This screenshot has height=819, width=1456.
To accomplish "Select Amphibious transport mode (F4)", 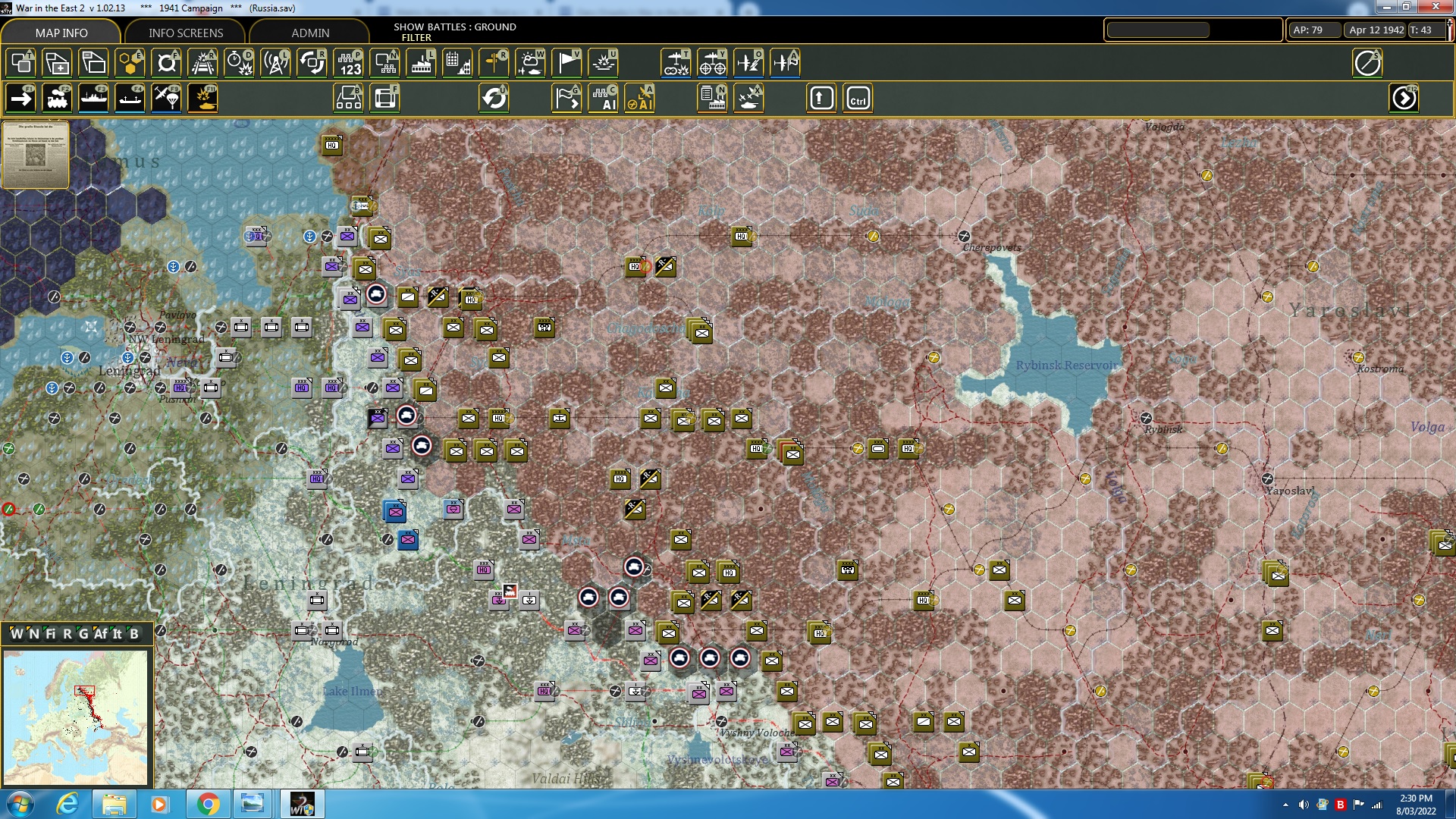I will click(130, 99).
